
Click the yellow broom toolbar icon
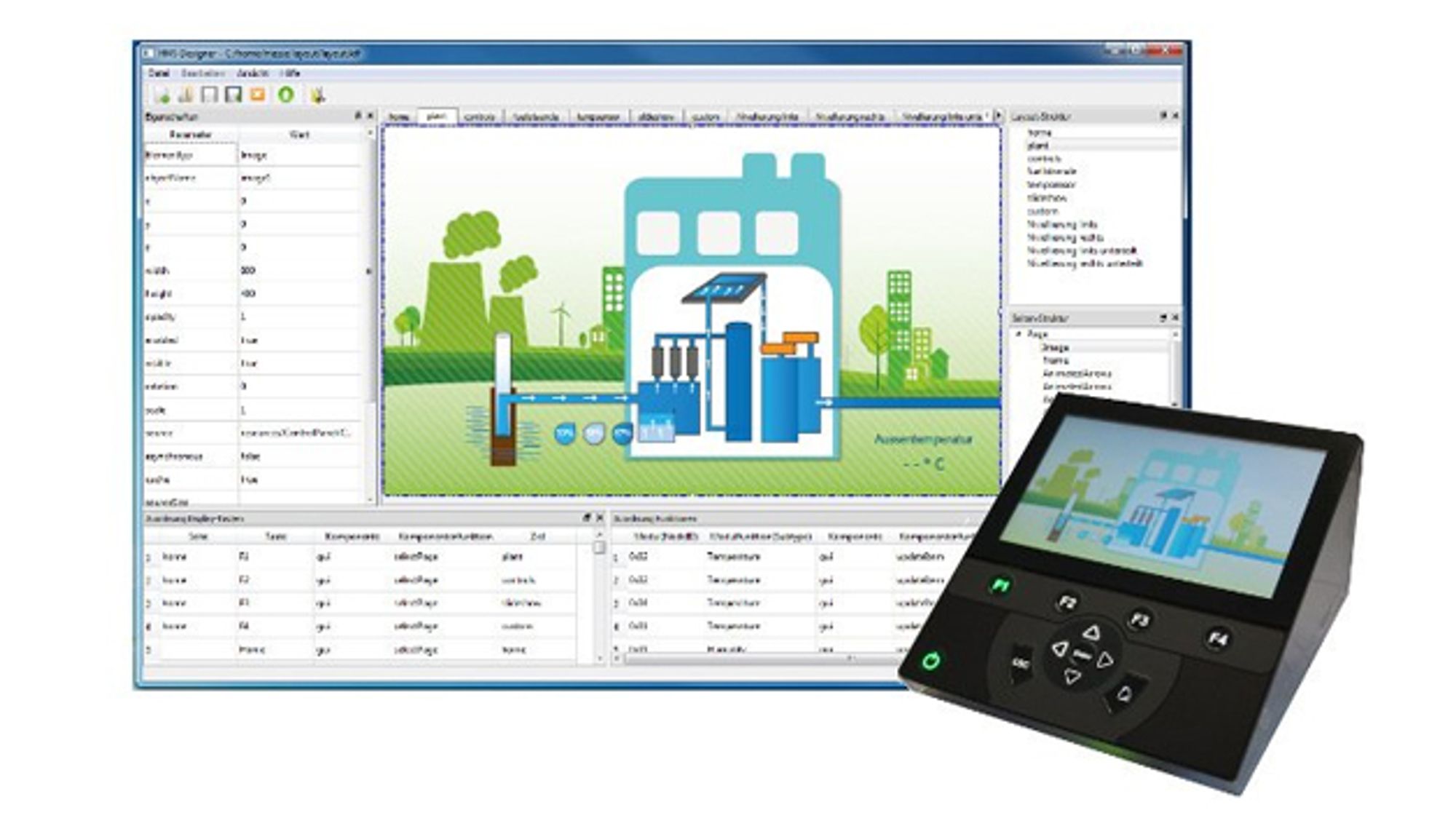[317, 95]
